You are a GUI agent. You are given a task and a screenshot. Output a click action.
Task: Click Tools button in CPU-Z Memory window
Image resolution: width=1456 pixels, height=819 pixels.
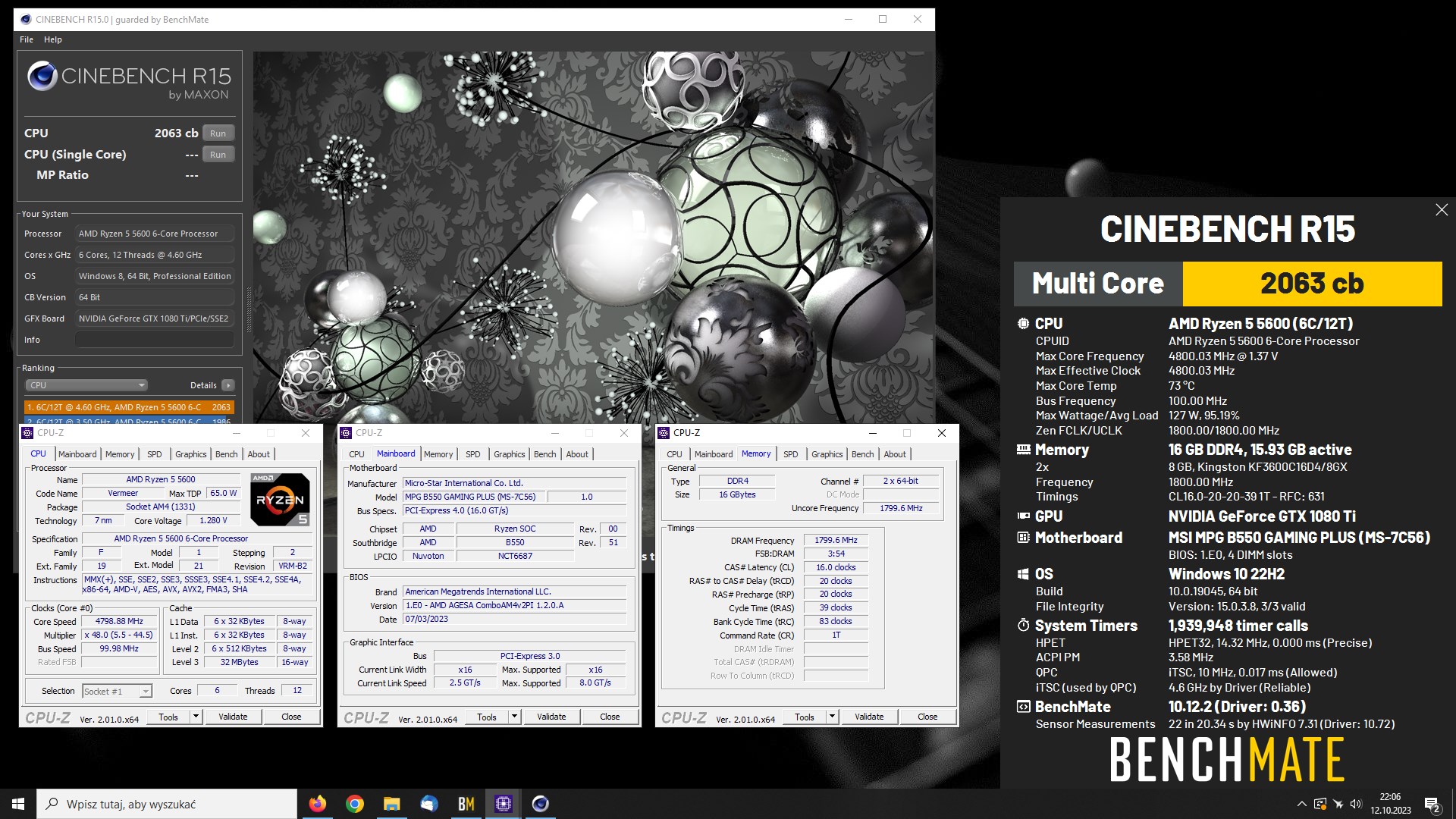805,717
